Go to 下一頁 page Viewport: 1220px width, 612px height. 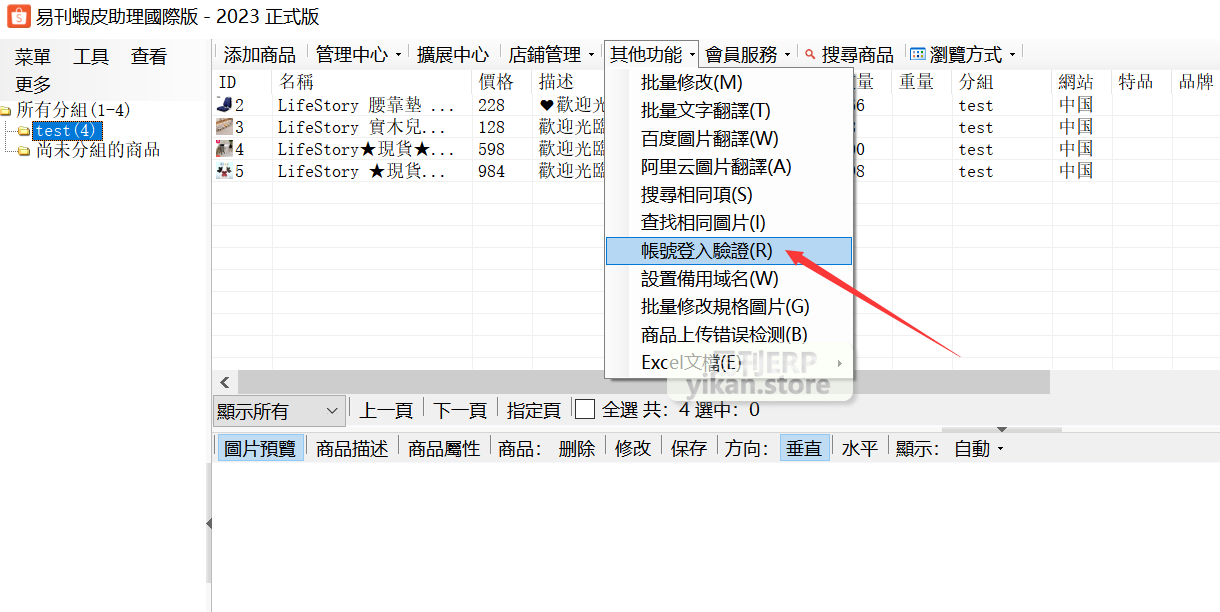pyautogui.click(x=460, y=410)
